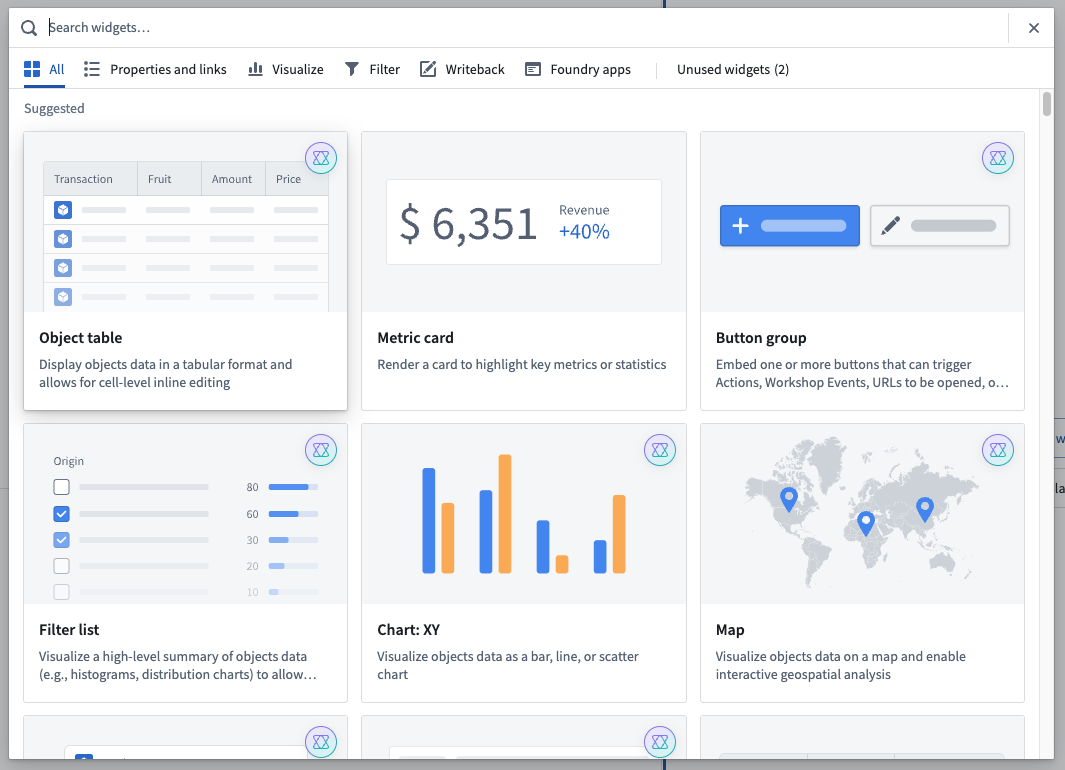The height and width of the screenshot is (770, 1065).
Task: Click the badge icon on Map card
Action: pyautogui.click(x=998, y=450)
